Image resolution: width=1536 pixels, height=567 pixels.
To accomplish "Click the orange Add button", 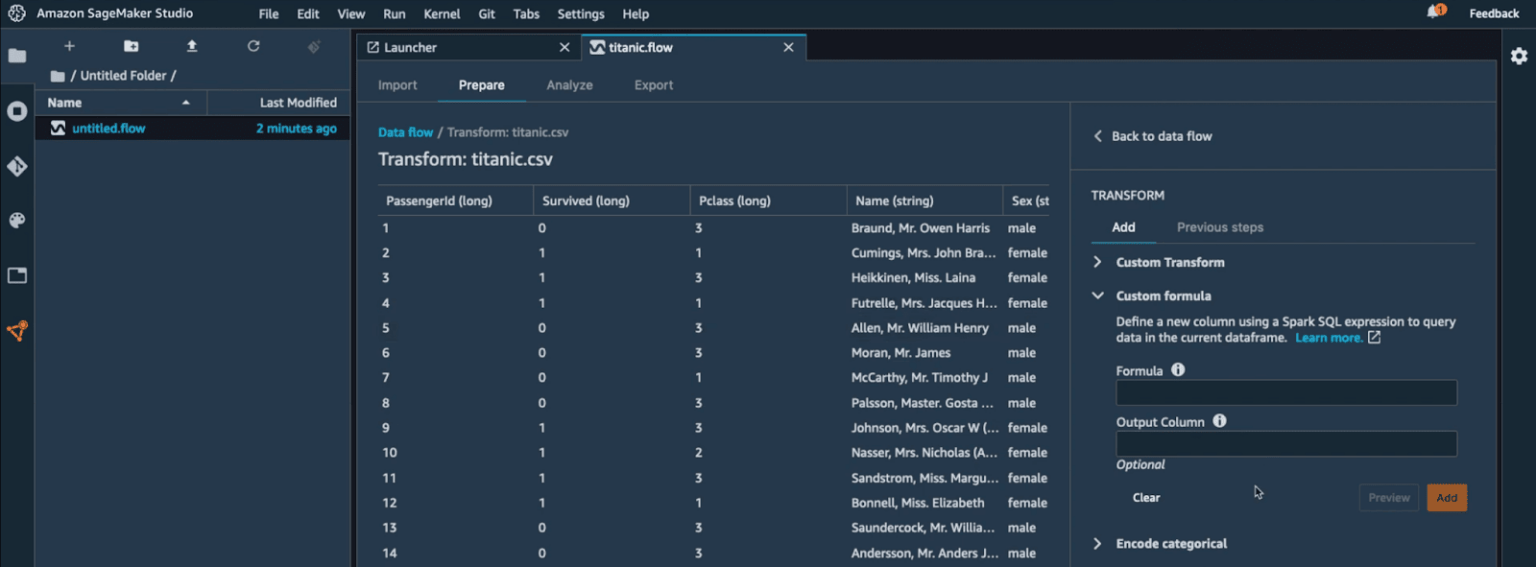I will coord(1447,498).
